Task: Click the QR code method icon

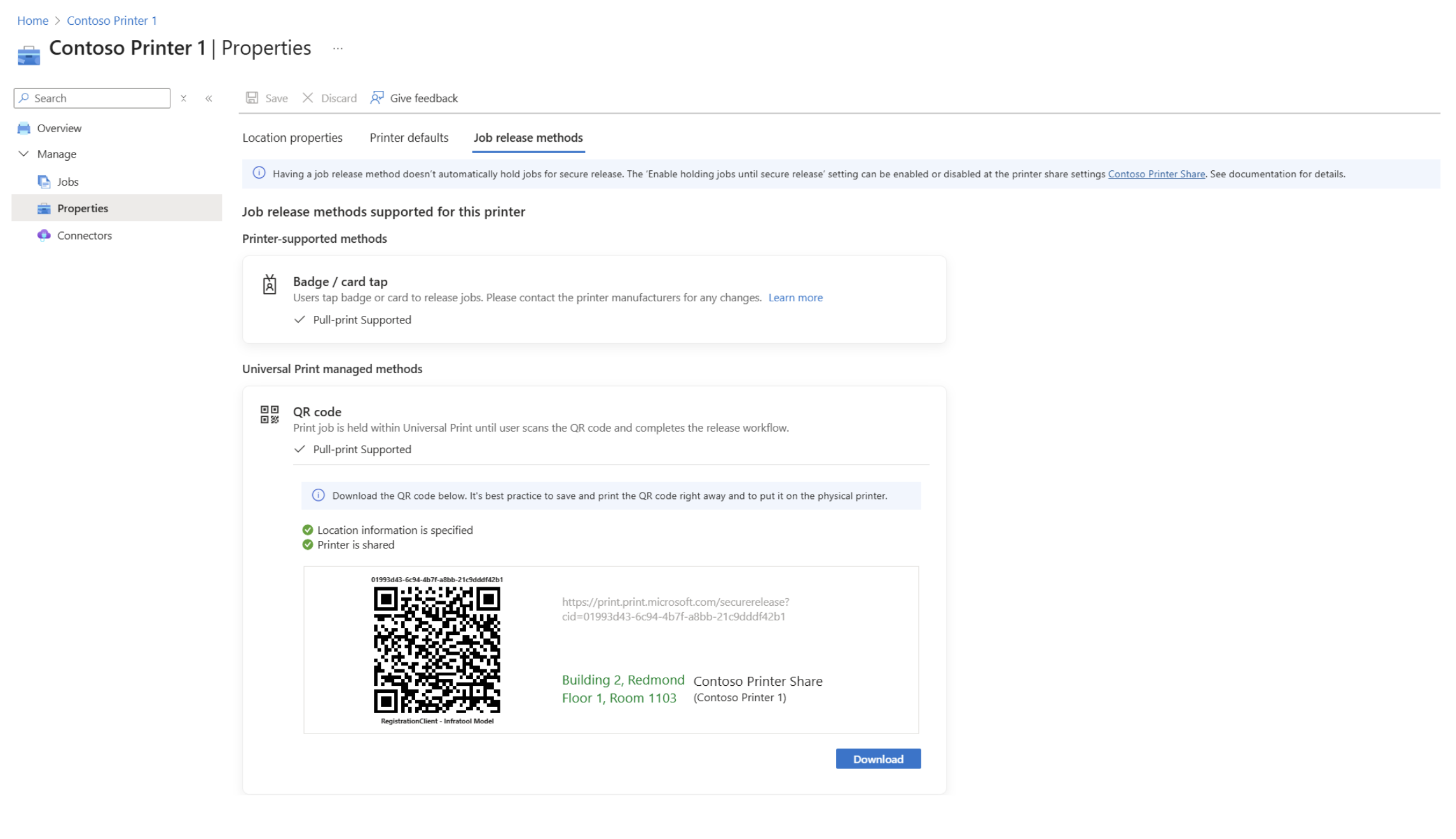Action: tap(270, 414)
